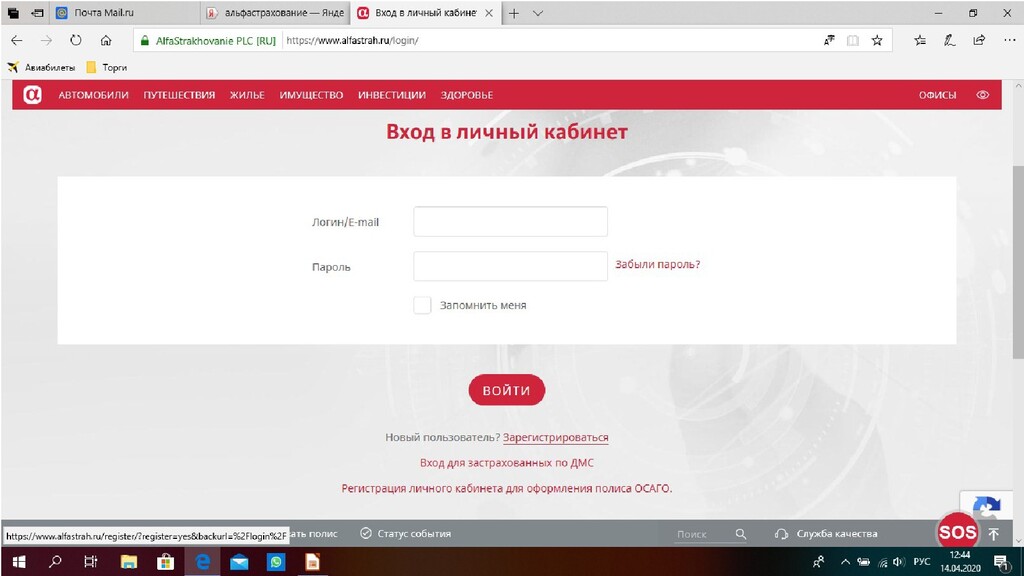Open ИМУЩЕСТВО menu

tap(311, 95)
